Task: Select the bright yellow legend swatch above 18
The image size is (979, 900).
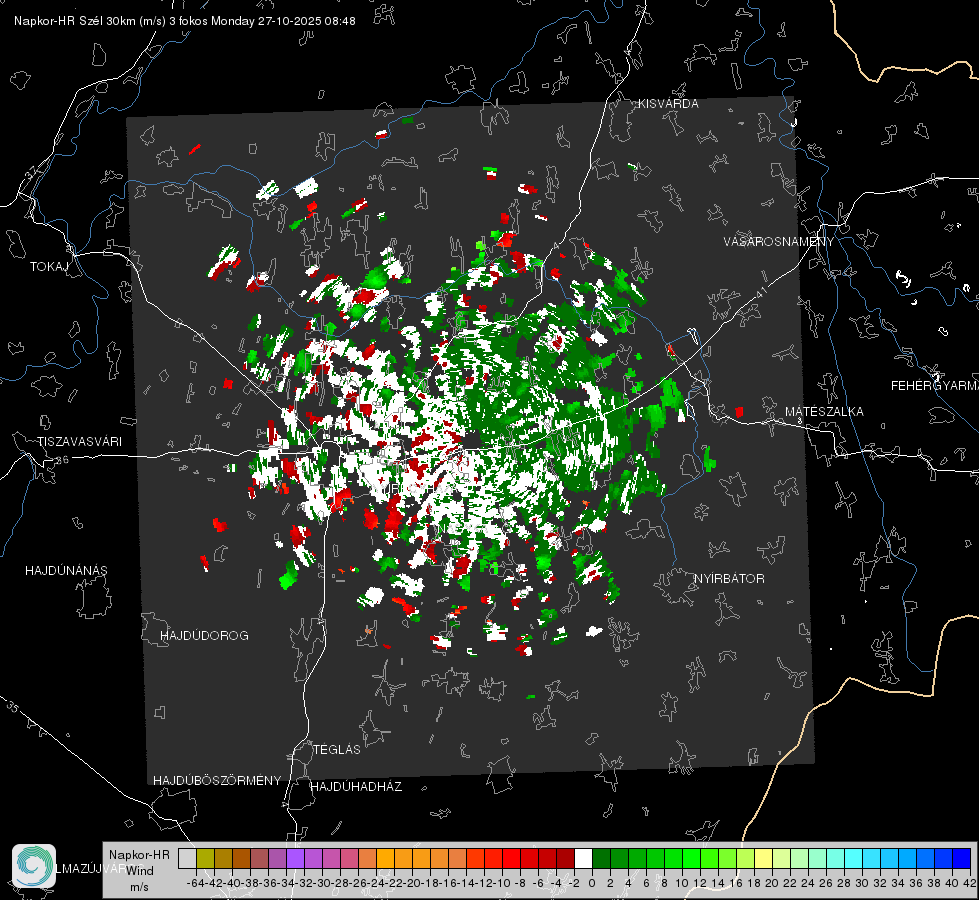Action: (764, 858)
